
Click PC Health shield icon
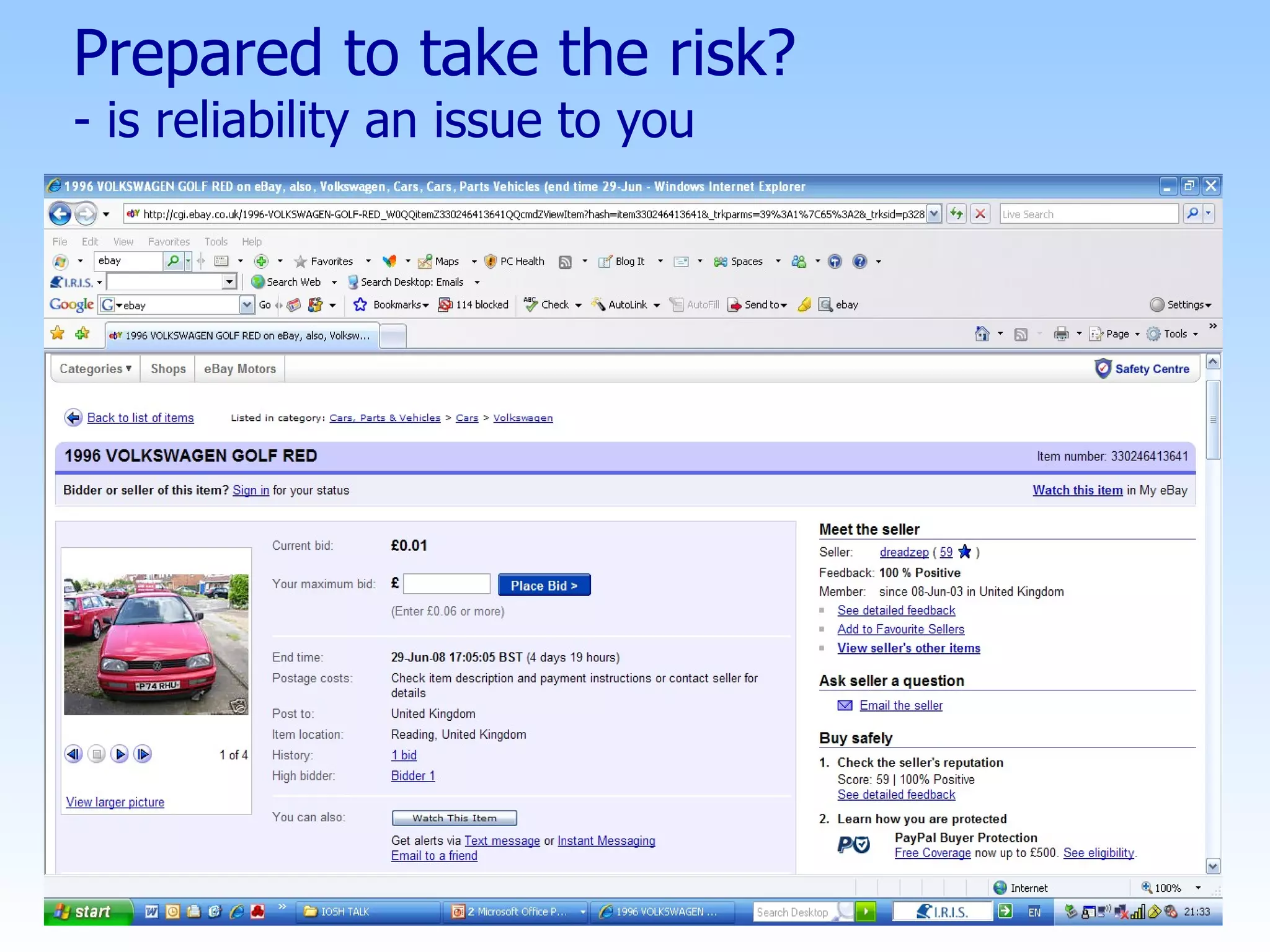514,262
